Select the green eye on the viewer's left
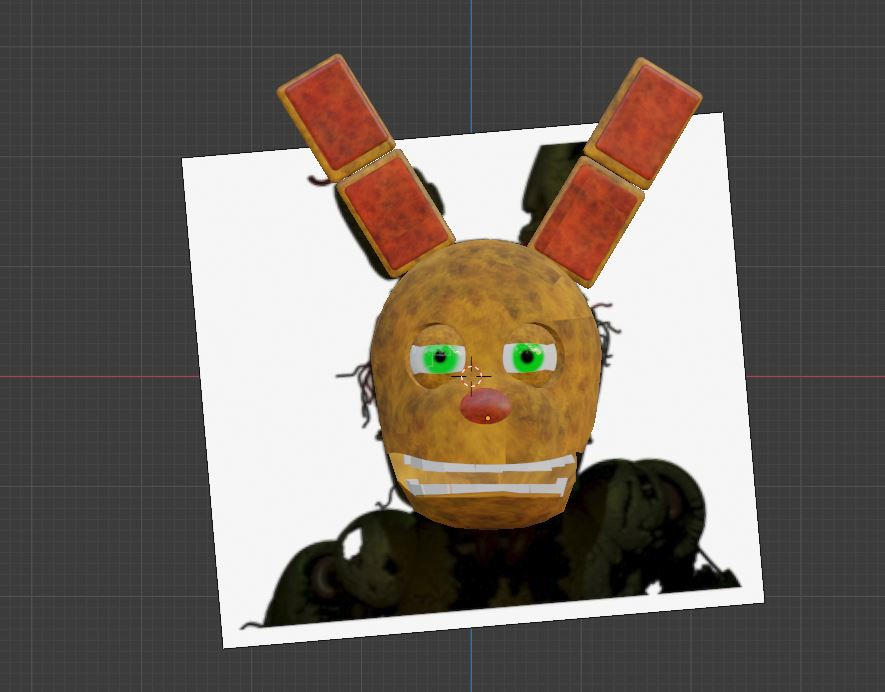The width and height of the screenshot is (885, 692). [437, 358]
